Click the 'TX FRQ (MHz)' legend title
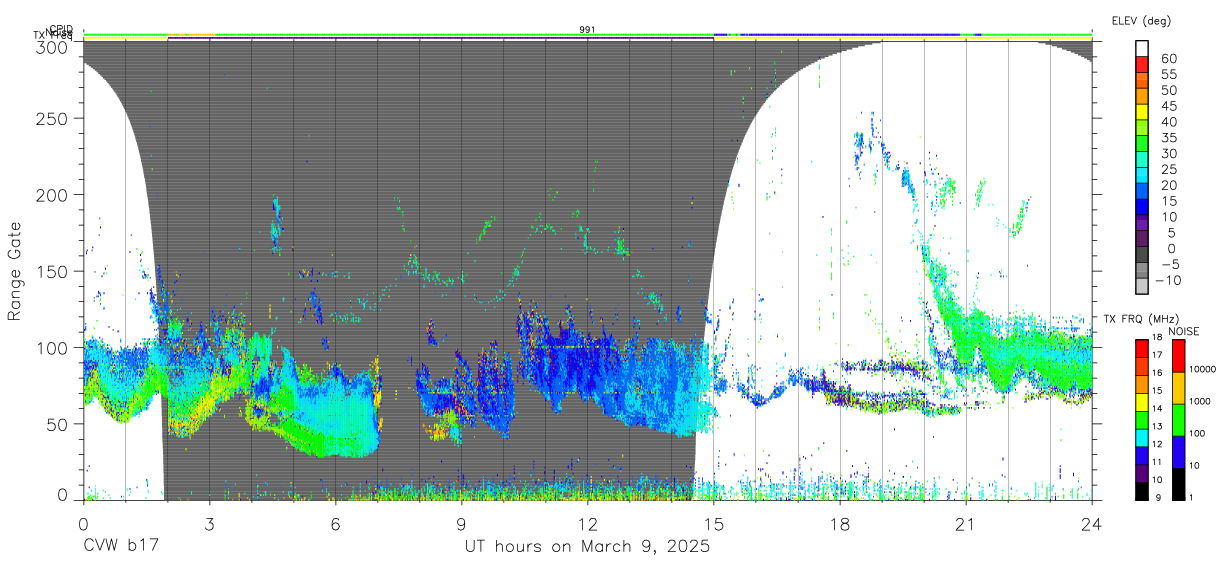The image size is (1228, 567). click(x=1140, y=318)
